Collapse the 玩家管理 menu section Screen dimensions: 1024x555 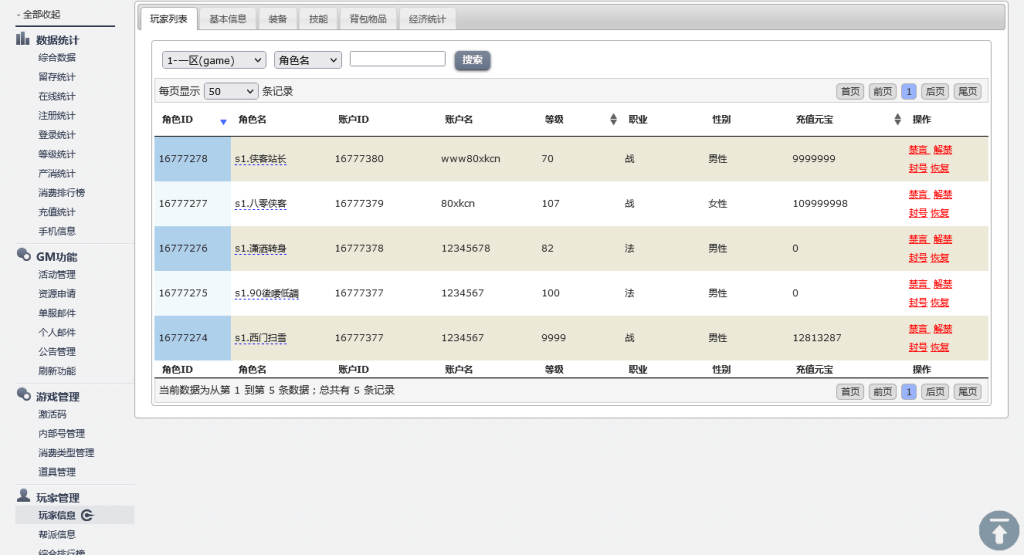(57, 497)
